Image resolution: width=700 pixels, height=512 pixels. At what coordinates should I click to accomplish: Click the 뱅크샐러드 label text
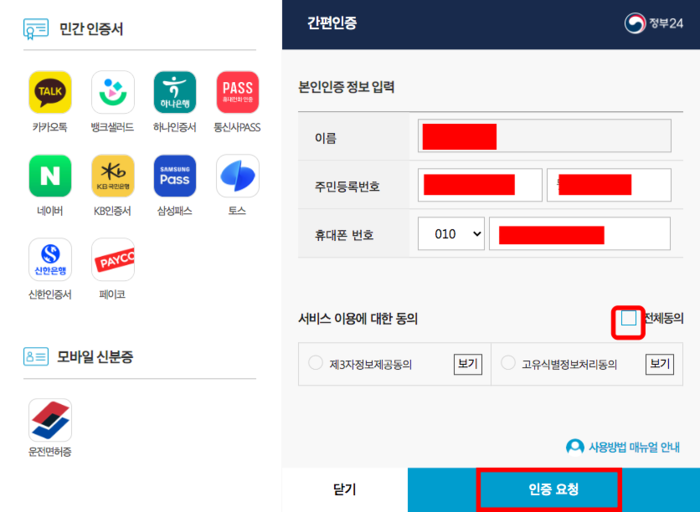(x=112, y=127)
